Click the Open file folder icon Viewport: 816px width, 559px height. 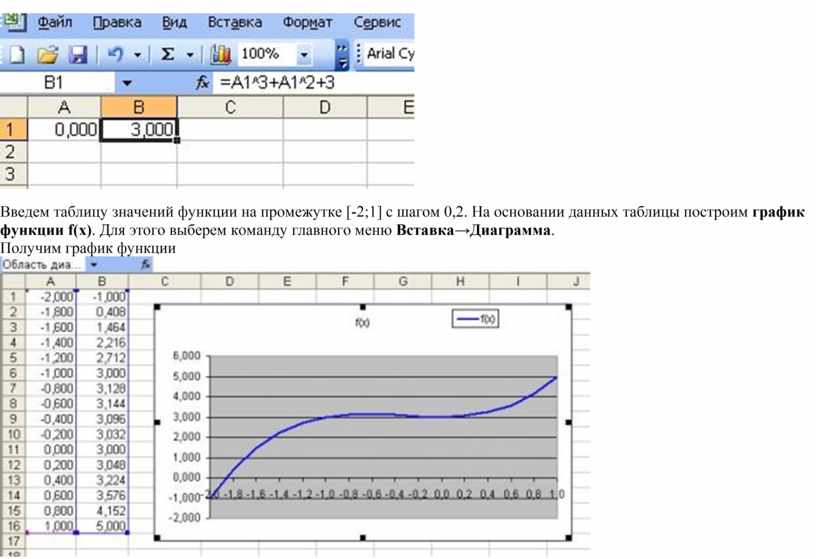tap(47, 55)
